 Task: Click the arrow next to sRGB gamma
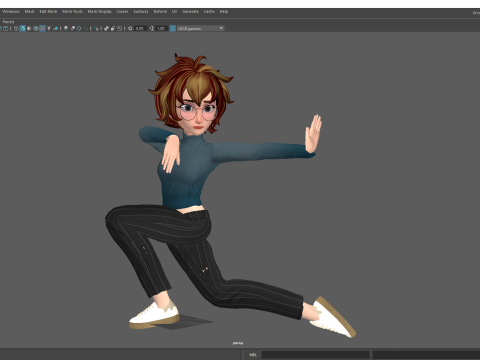221,28
